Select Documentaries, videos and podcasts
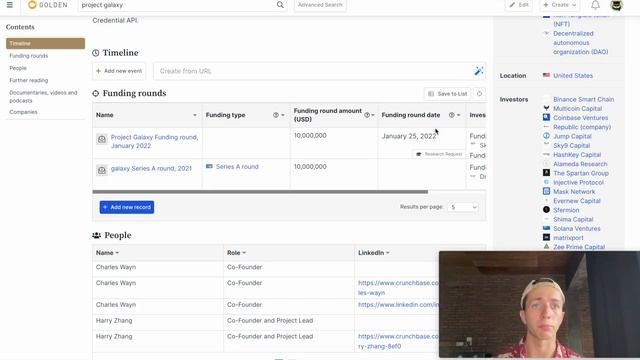 coord(43,96)
